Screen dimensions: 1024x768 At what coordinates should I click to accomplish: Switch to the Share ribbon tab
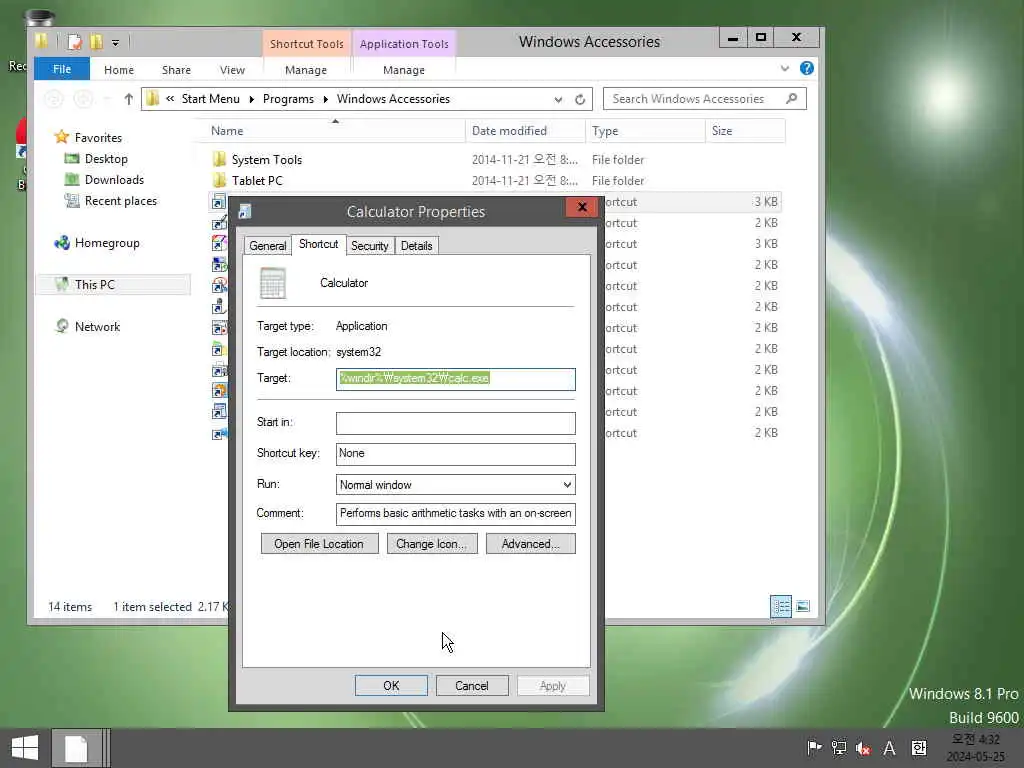[x=176, y=70]
